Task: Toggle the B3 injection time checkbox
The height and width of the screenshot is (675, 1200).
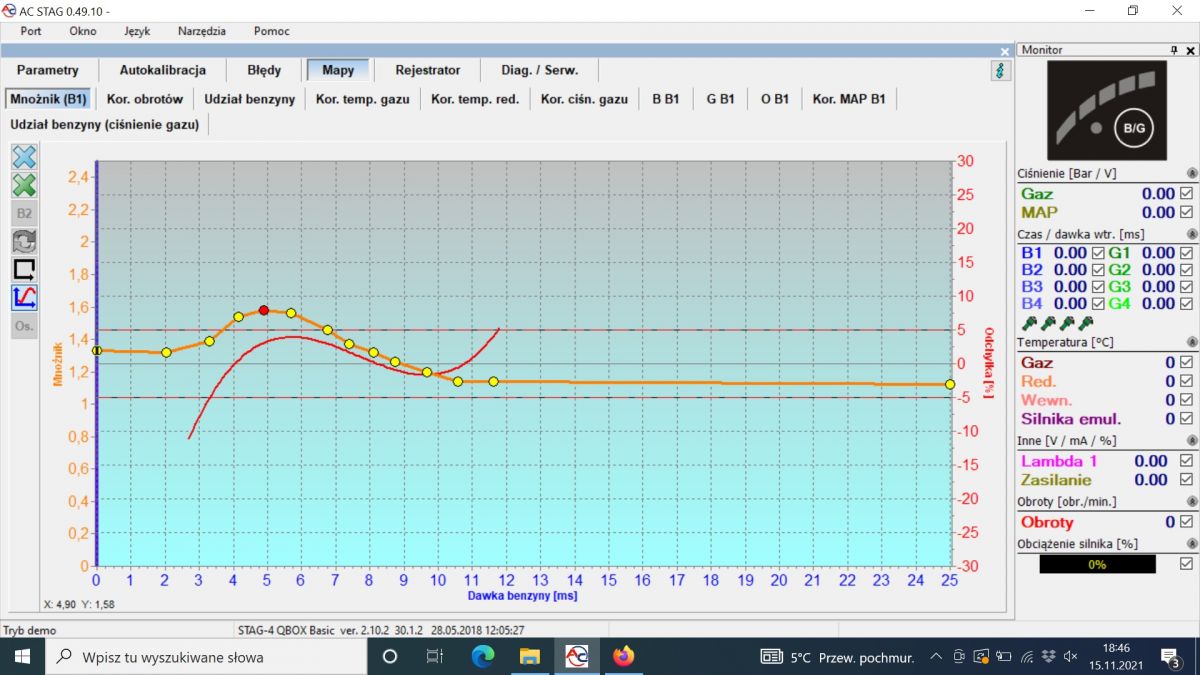Action: [1098, 286]
